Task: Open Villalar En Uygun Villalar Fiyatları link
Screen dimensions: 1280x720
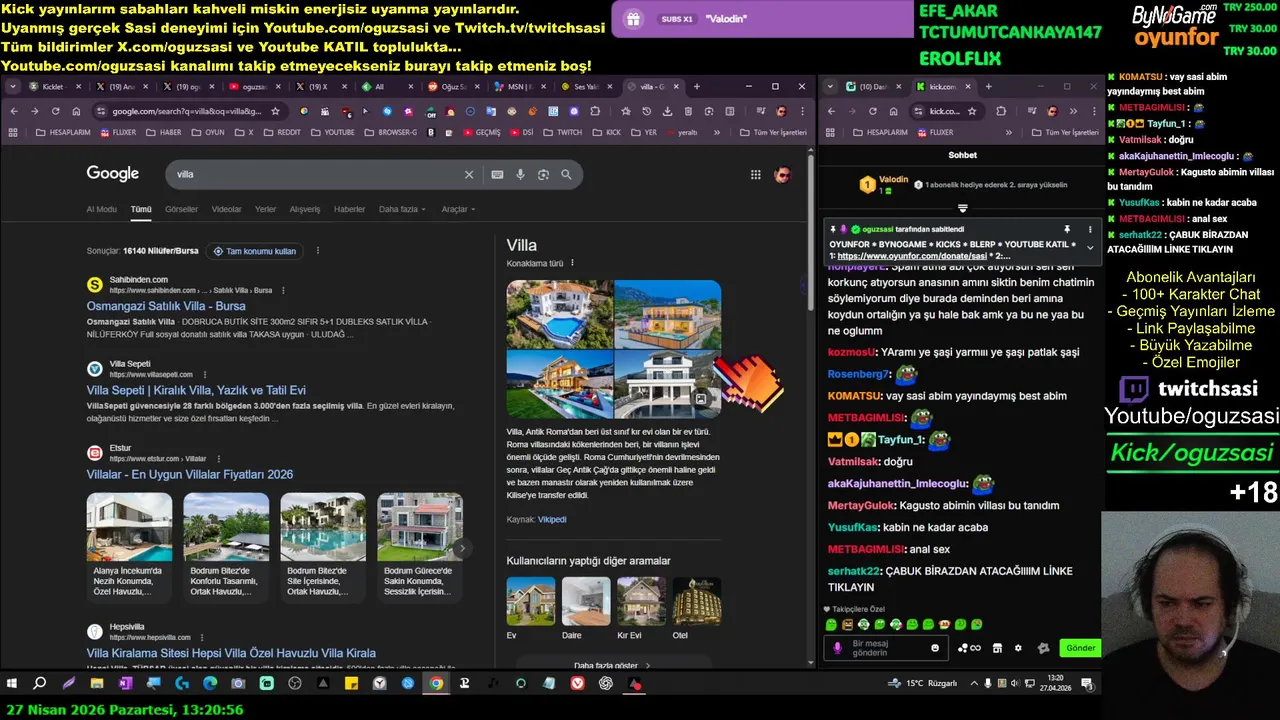Action: point(190,474)
